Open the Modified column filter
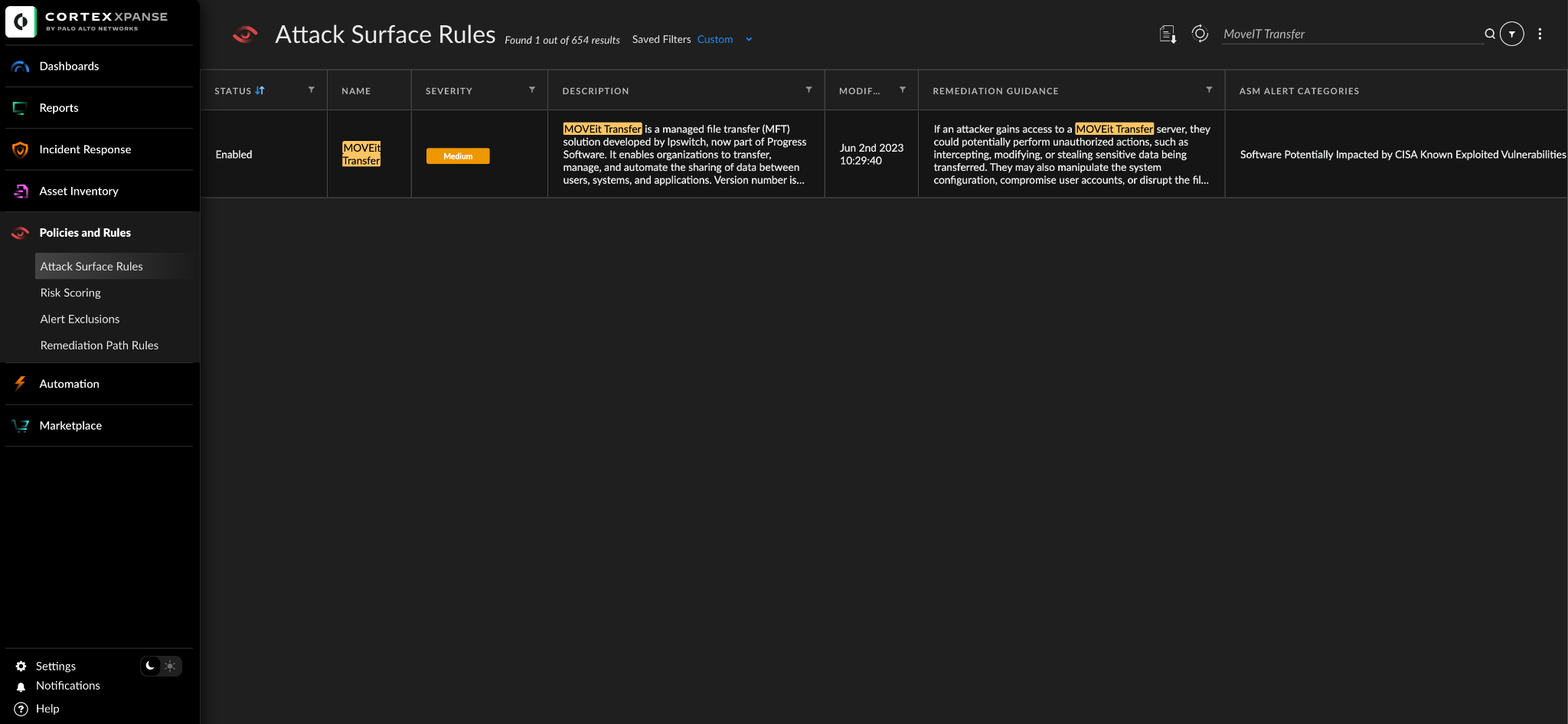Image resolution: width=1568 pixels, height=724 pixels. [x=903, y=90]
